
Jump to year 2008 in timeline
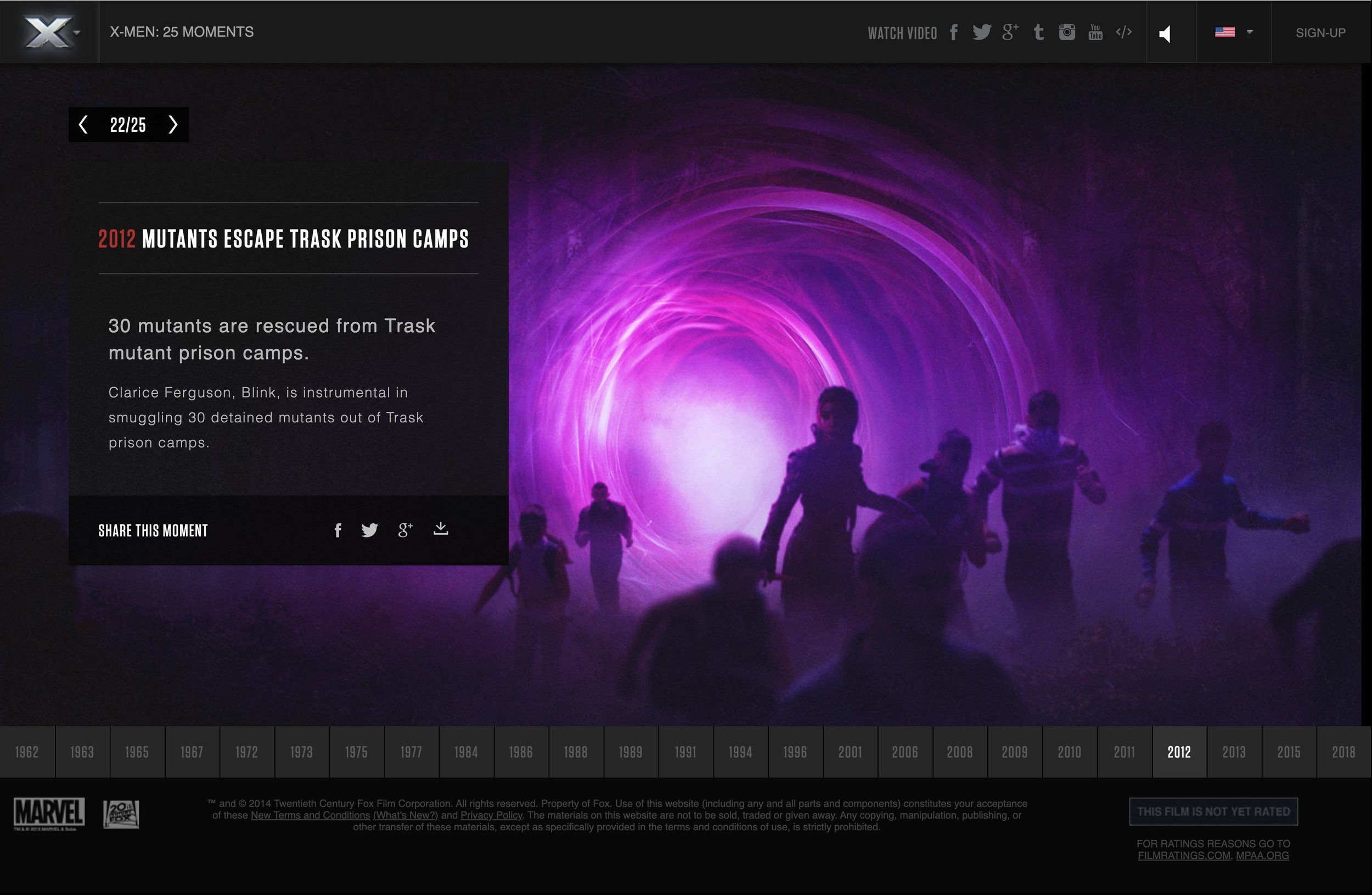click(x=960, y=752)
